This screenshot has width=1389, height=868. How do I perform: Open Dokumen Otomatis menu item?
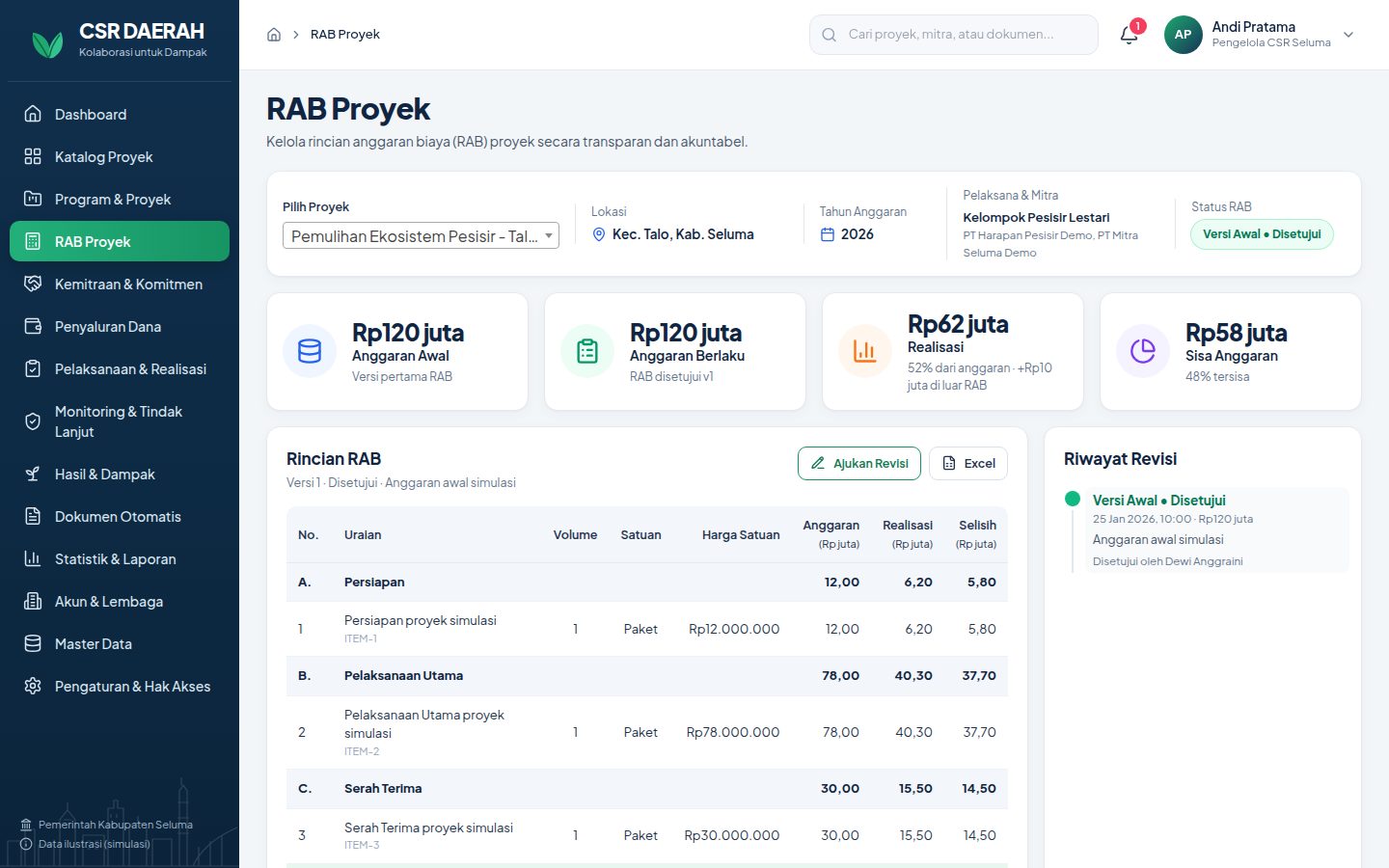click(120, 516)
